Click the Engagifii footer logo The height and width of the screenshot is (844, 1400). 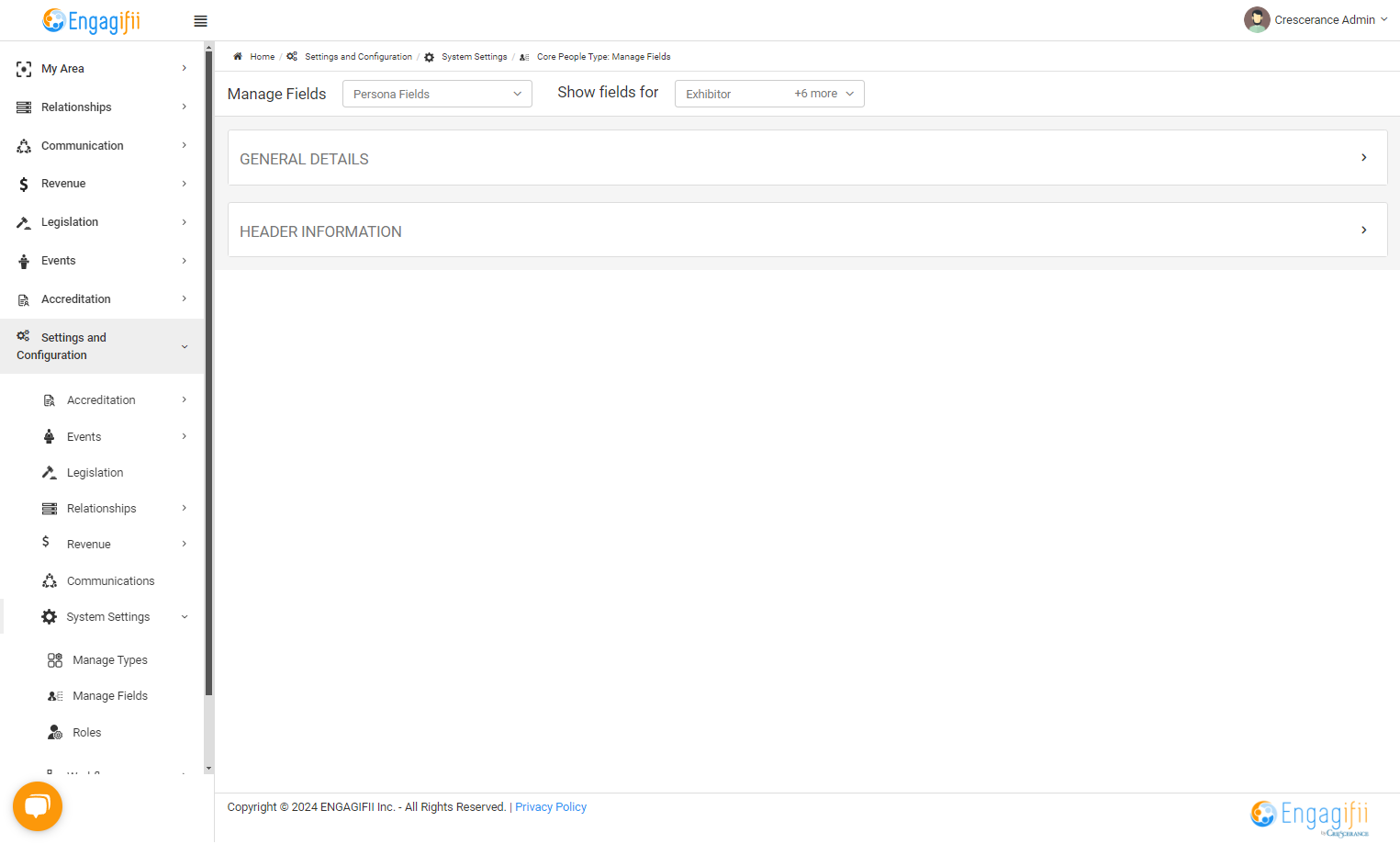(1310, 816)
